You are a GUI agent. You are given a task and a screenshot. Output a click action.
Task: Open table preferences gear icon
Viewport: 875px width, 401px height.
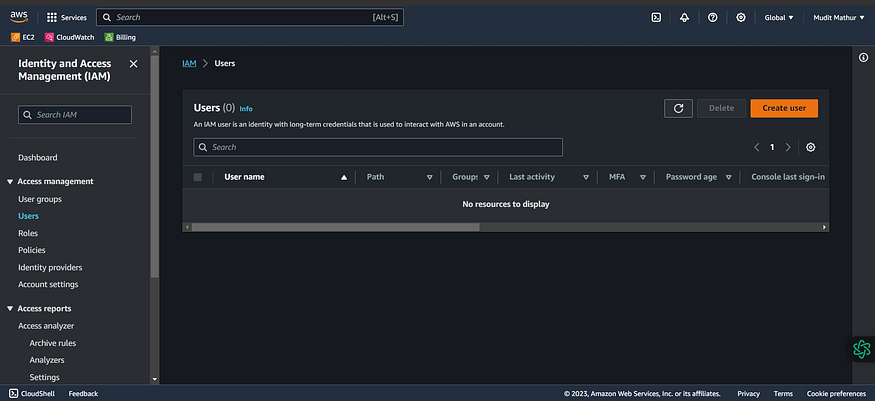[x=811, y=147]
